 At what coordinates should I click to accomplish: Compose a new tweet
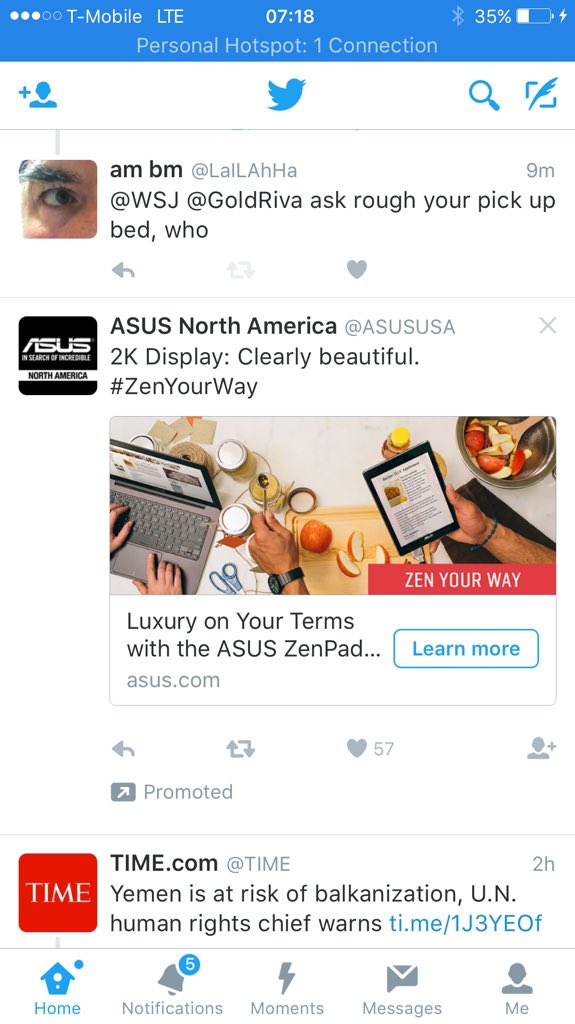click(541, 94)
